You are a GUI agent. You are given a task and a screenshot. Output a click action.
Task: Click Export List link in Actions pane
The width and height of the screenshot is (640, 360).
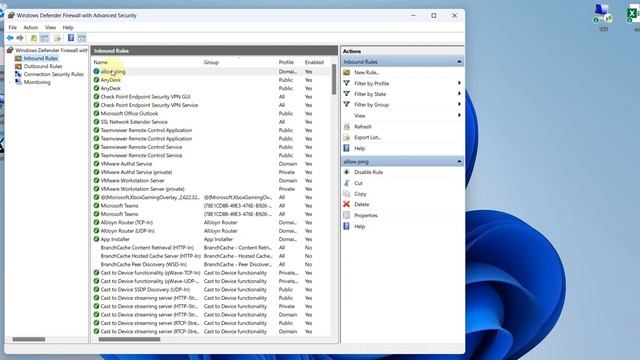[367, 138]
